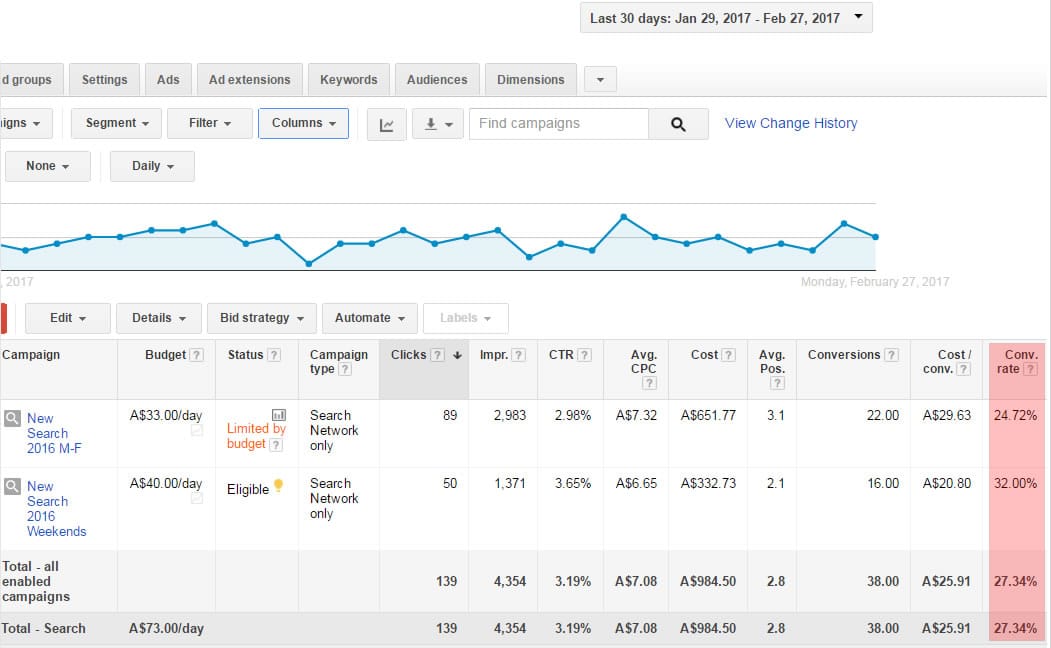Click the Budget column help icon
This screenshot has width=1051, height=648.
click(197, 355)
